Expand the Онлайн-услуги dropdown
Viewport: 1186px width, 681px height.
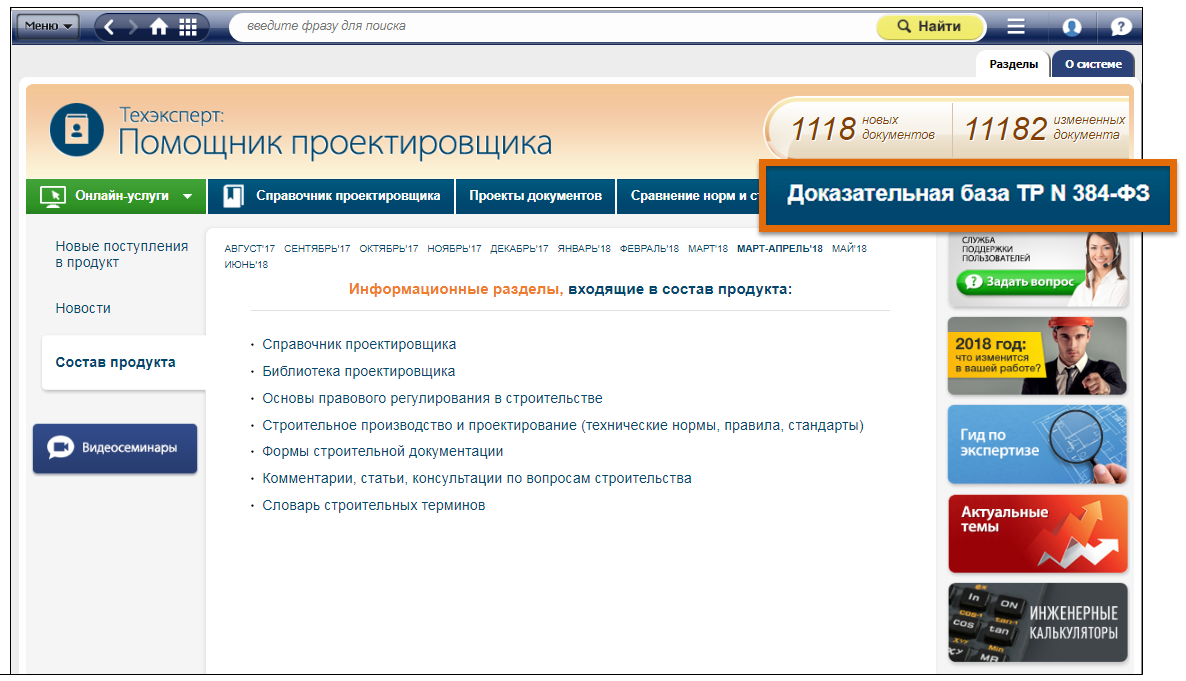coord(116,196)
